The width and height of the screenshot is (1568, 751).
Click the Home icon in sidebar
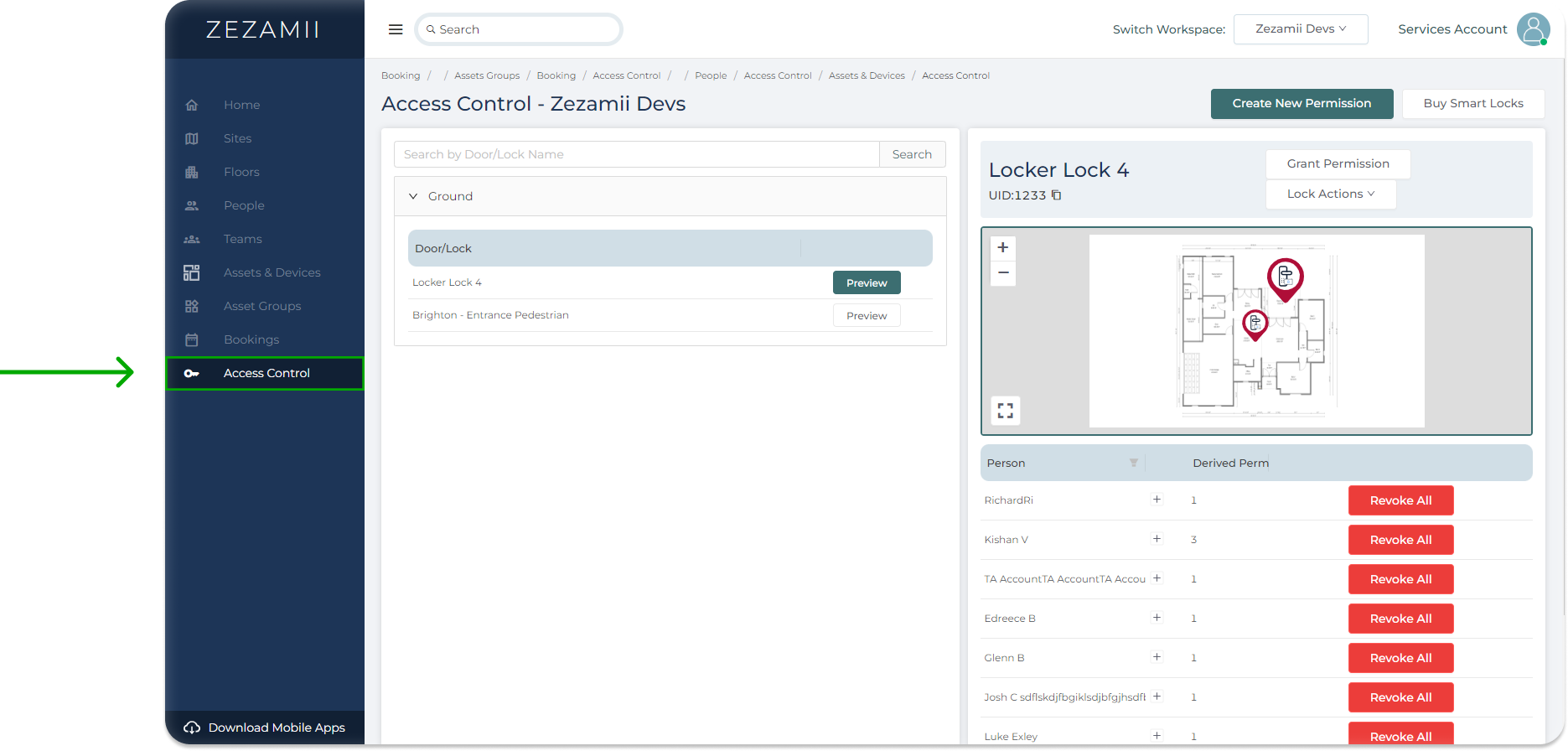point(192,105)
